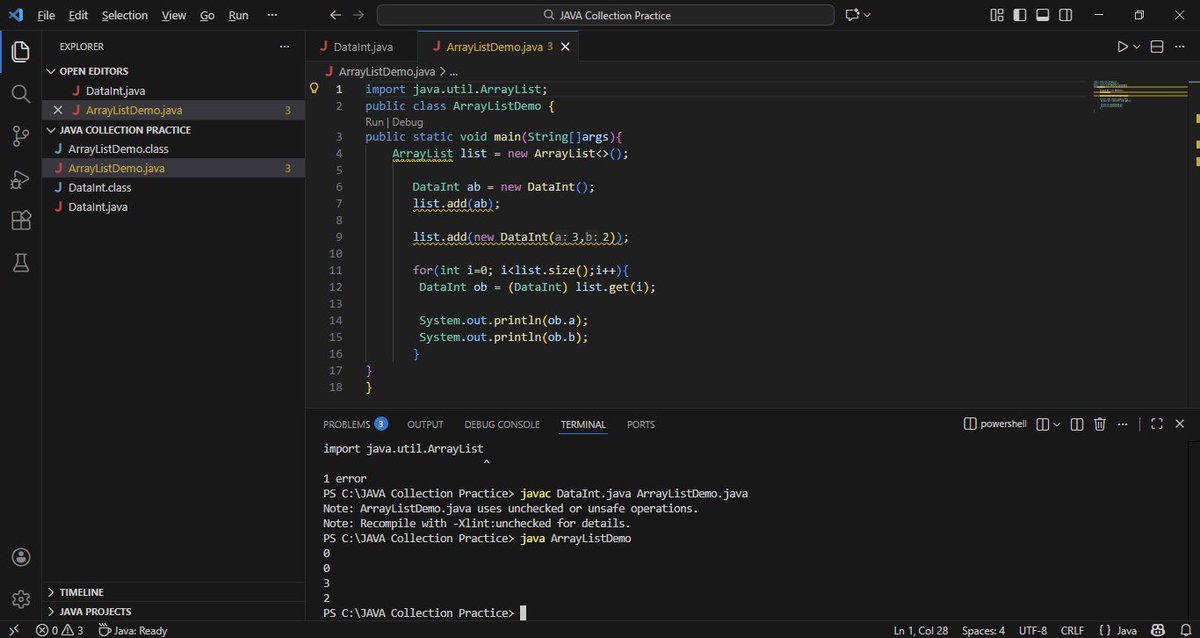Click the errors and warnings status indicator
Screen dimensions: 1200x638
[x=60, y=630]
